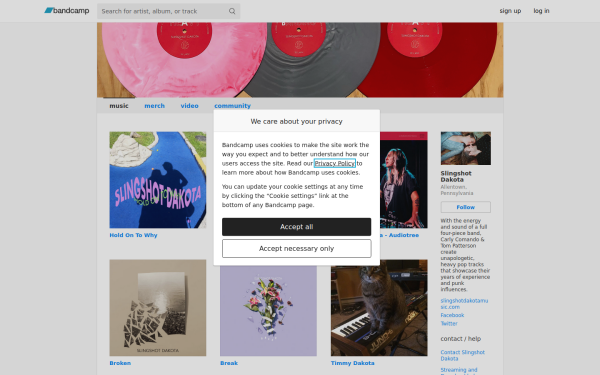Switch to the merch tab
This screenshot has height=375, width=600.
coord(155,106)
